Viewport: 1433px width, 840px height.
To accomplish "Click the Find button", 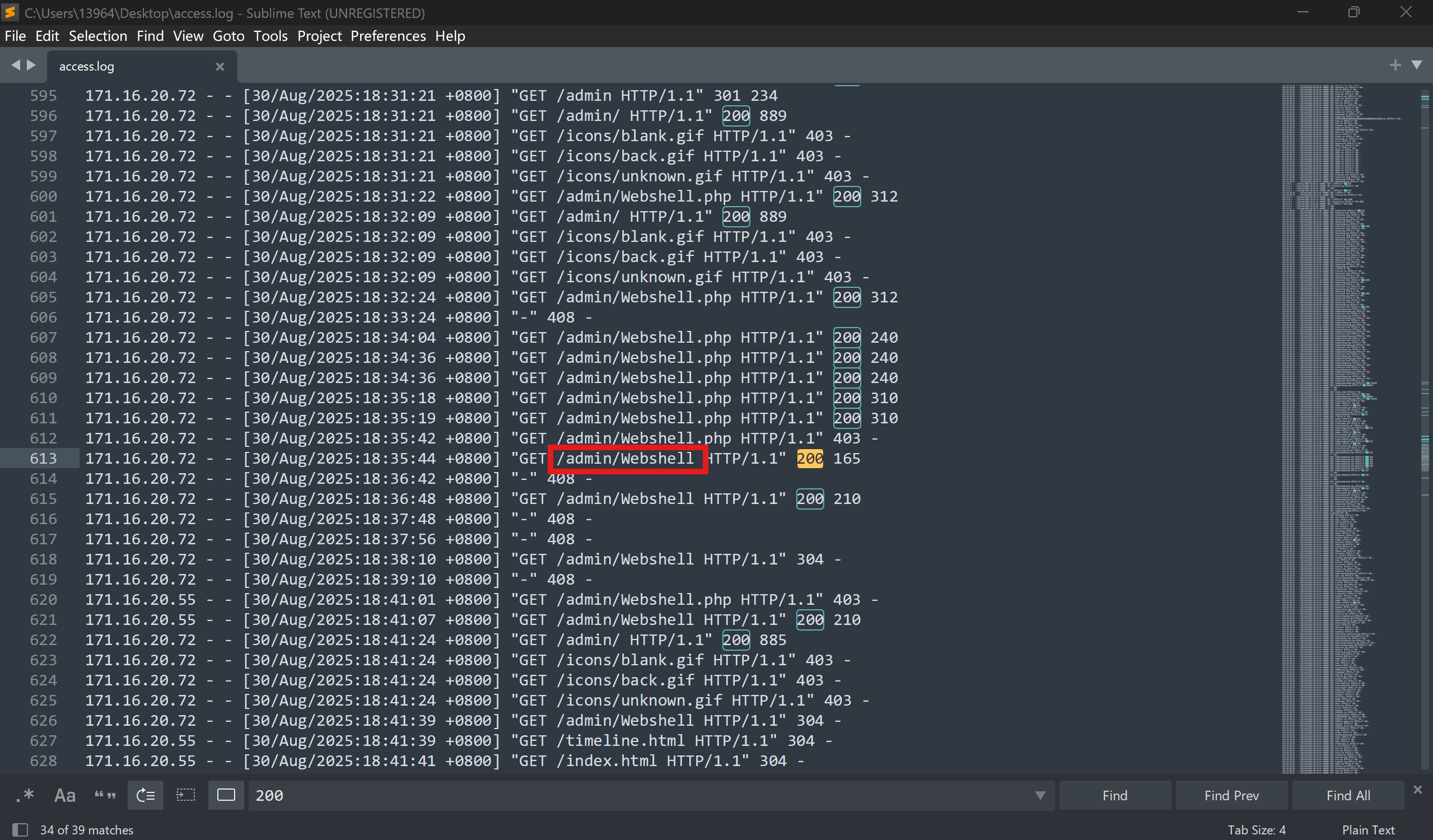I will click(x=1114, y=795).
